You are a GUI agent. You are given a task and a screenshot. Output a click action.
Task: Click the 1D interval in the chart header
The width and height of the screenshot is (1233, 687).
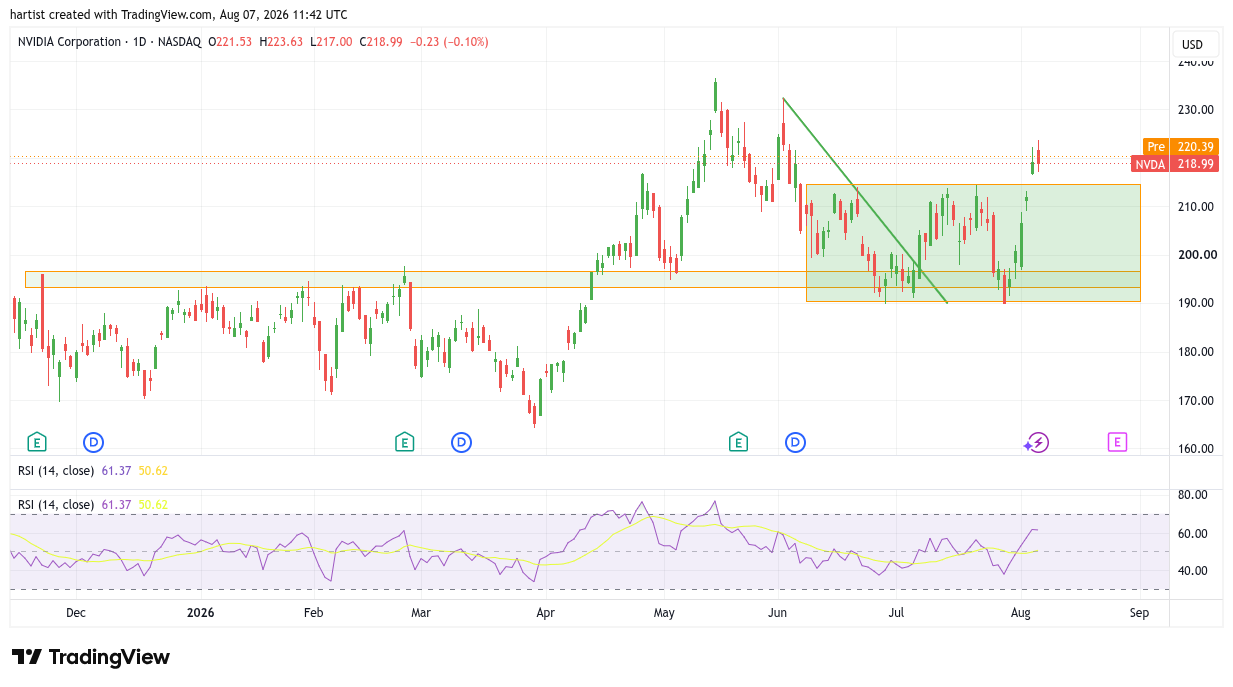click(x=138, y=42)
